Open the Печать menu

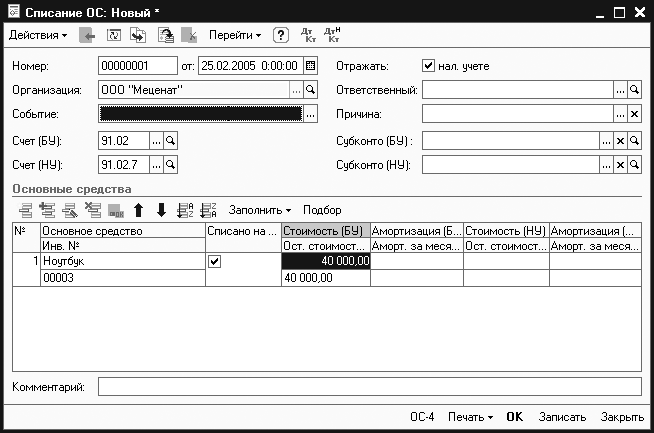(x=470, y=417)
